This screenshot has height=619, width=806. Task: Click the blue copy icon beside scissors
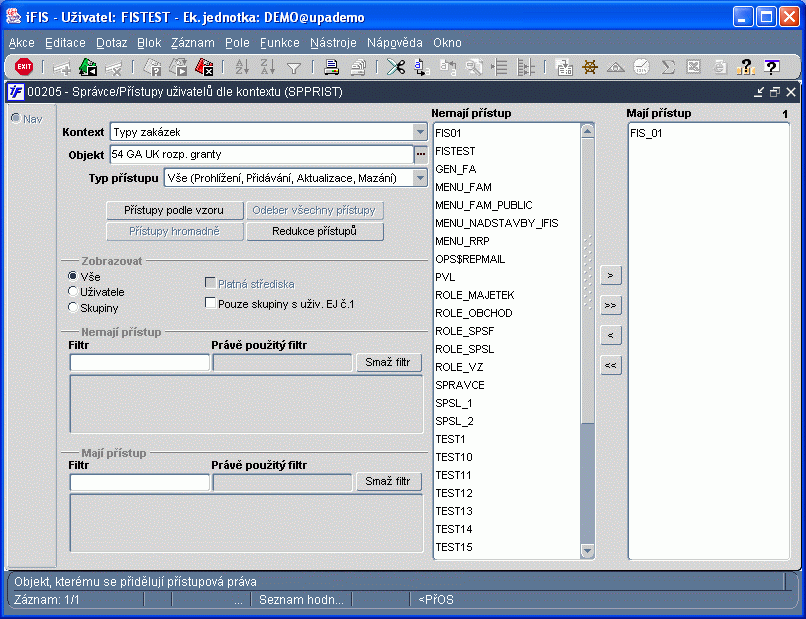coord(422,67)
